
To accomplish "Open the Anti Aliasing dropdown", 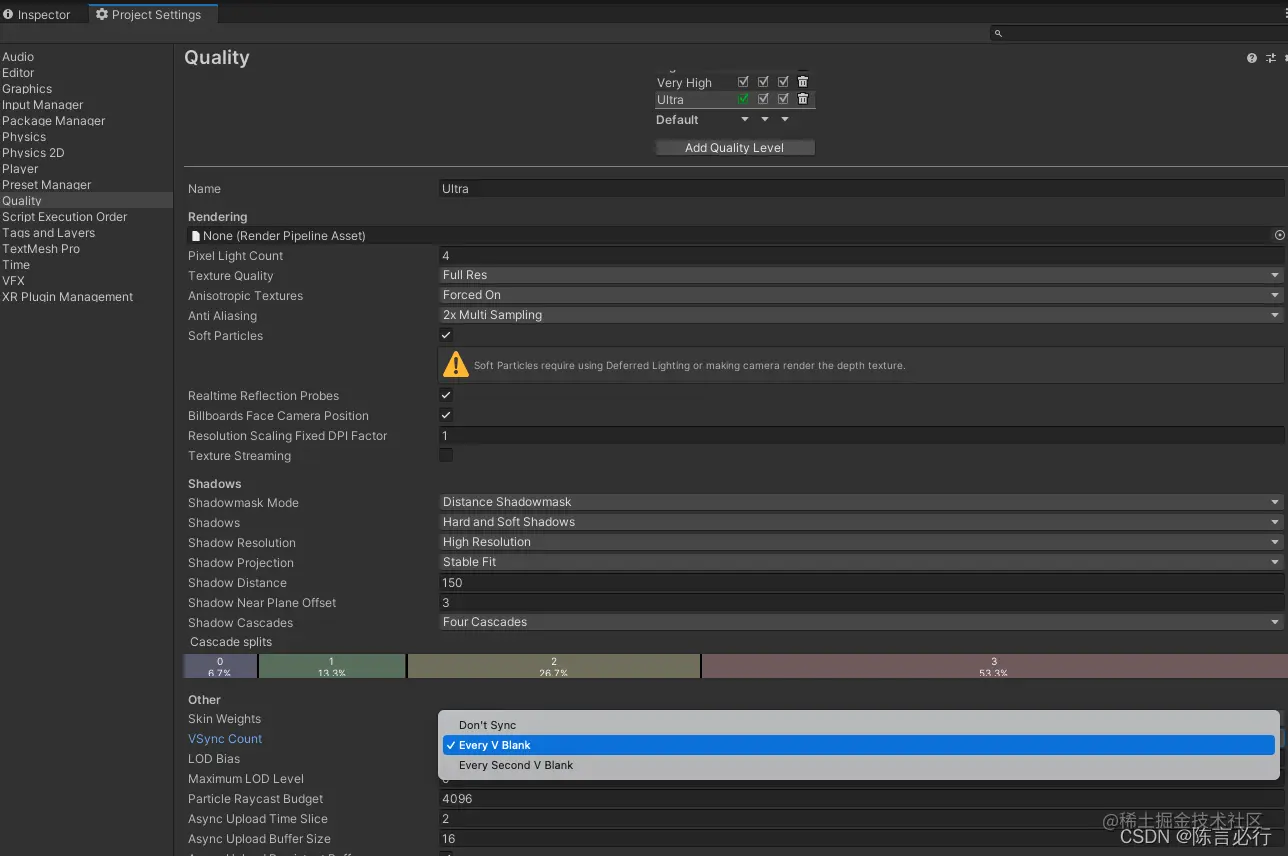I will coord(861,315).
